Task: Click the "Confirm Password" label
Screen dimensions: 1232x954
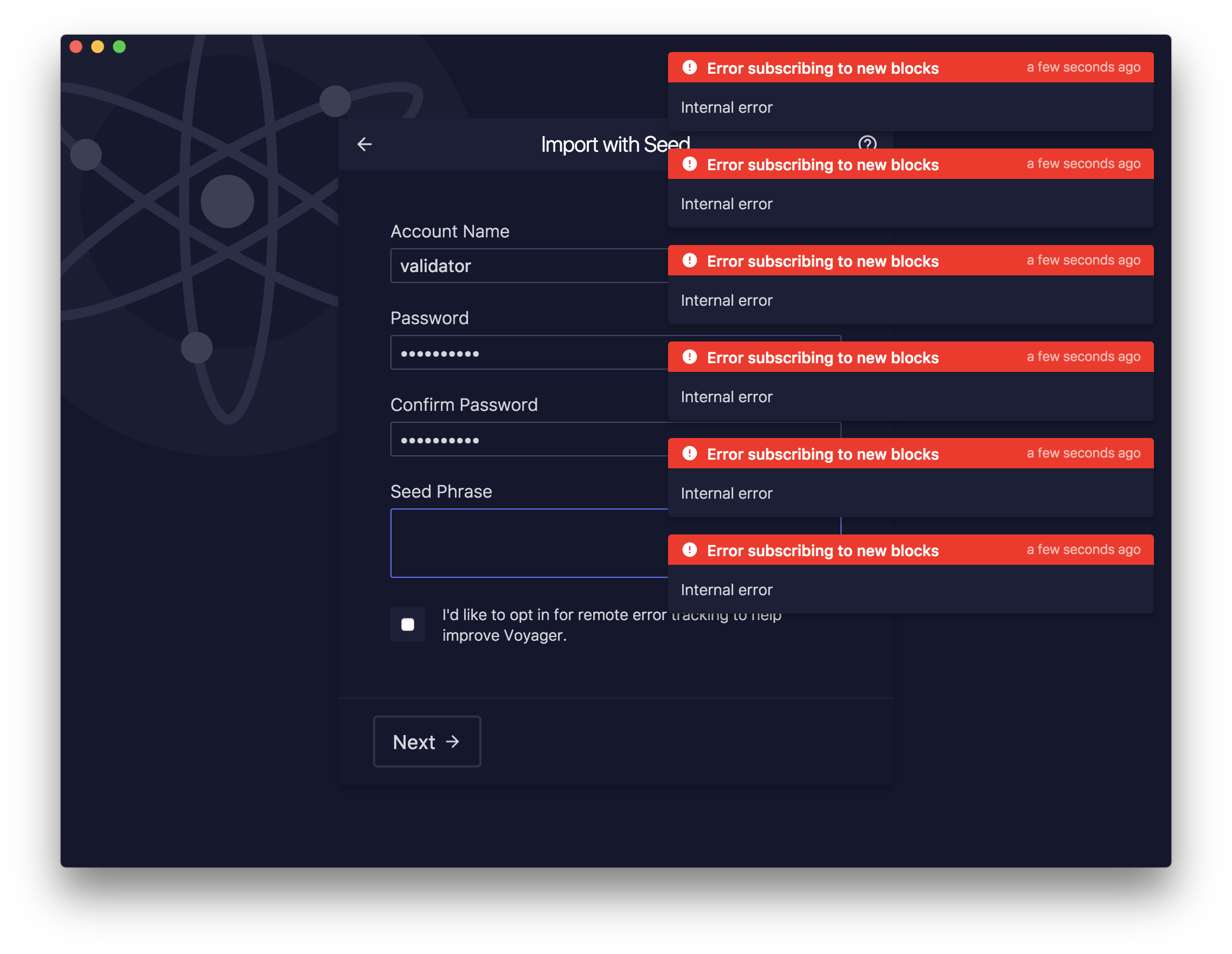Action: (x=464, y=404)
